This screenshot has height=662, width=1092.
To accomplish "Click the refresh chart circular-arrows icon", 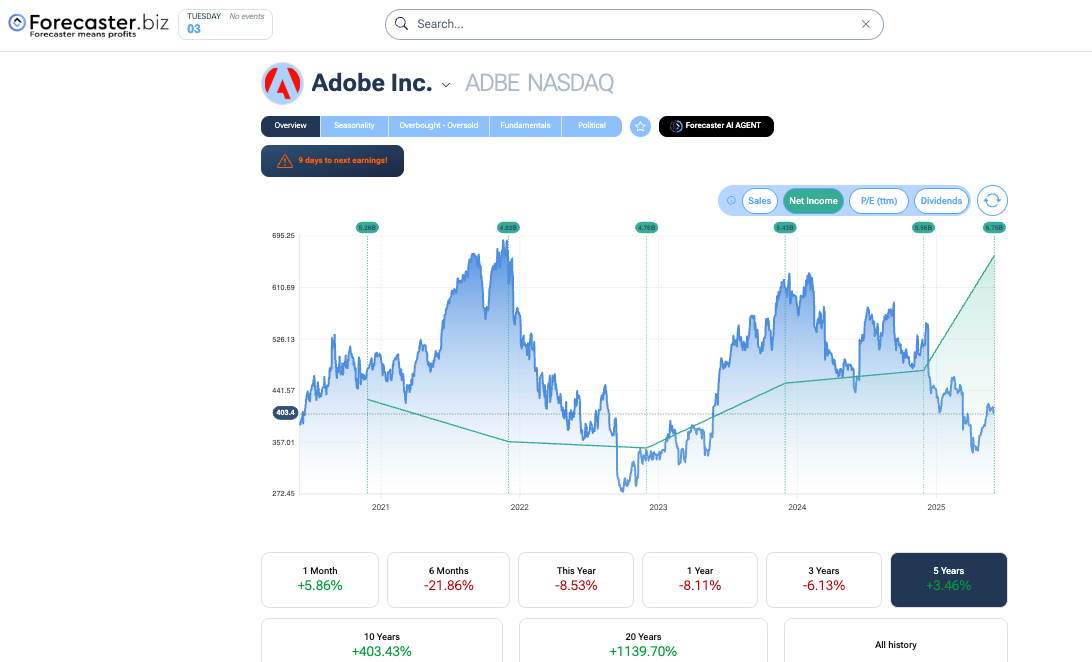I will point(991,201).
